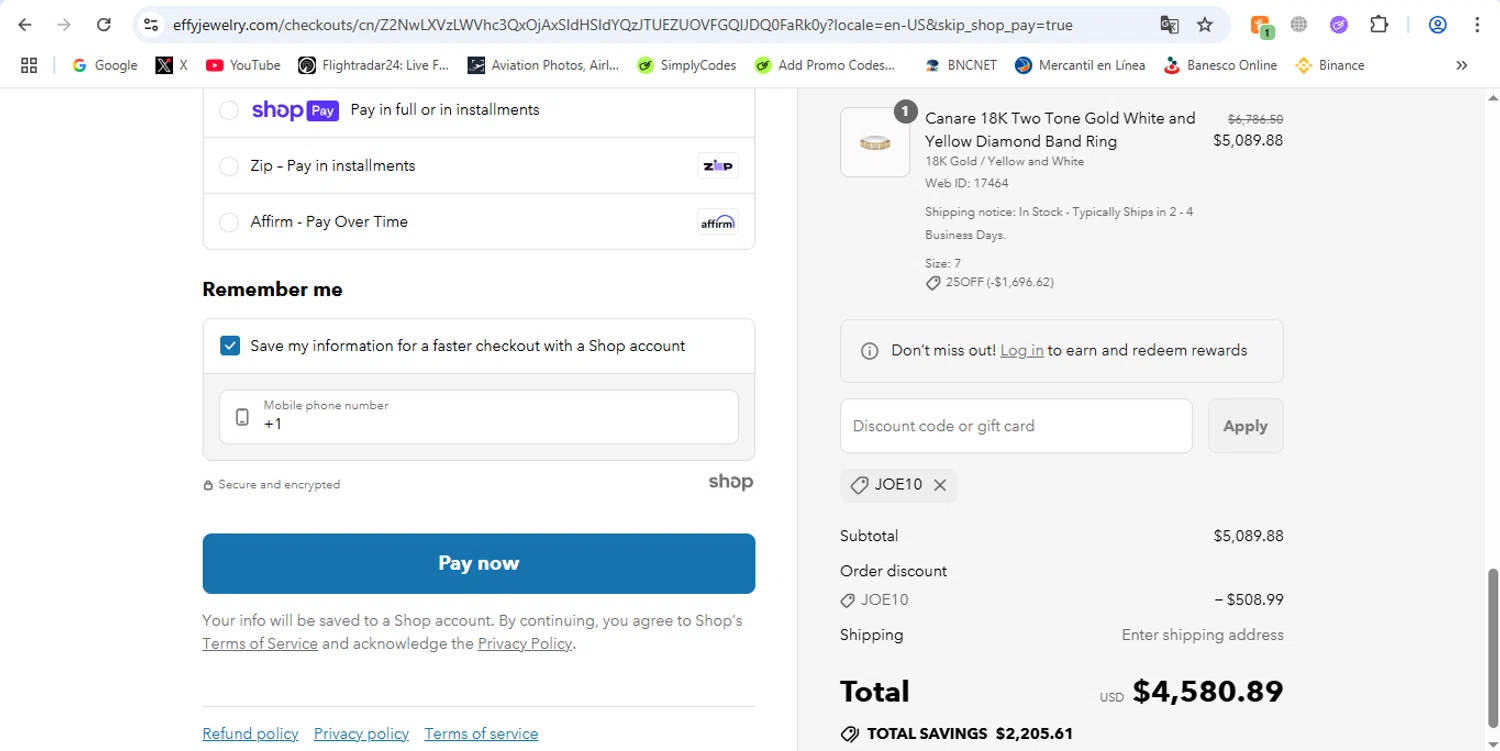Click the Apply discount button

pyautogui.click(x=1246, y=426)
